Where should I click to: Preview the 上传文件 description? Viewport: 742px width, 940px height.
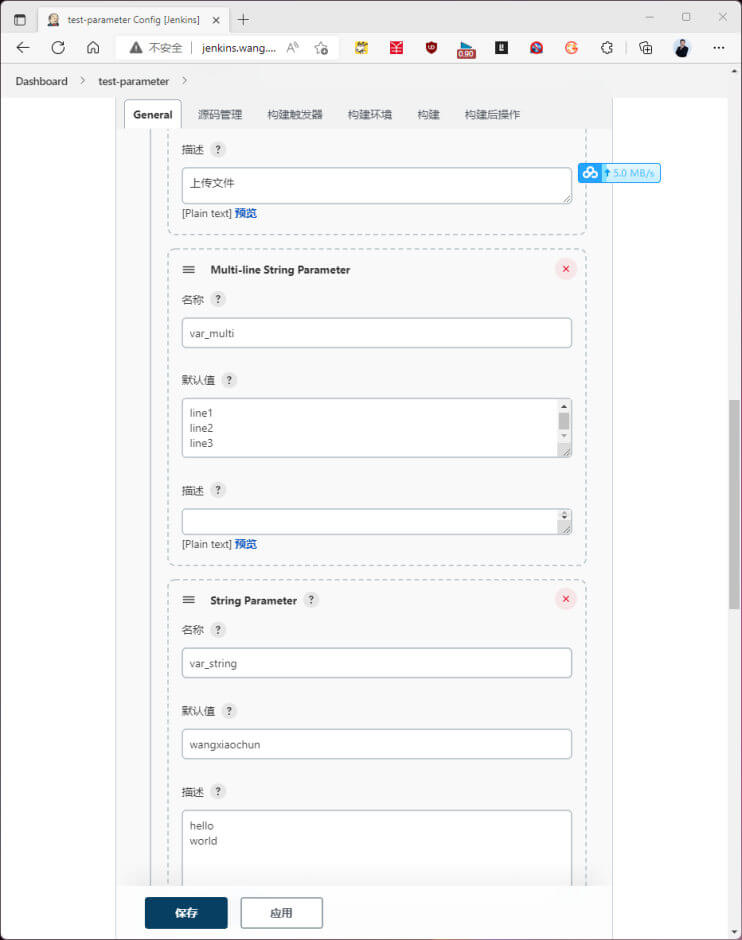point(246,213)
